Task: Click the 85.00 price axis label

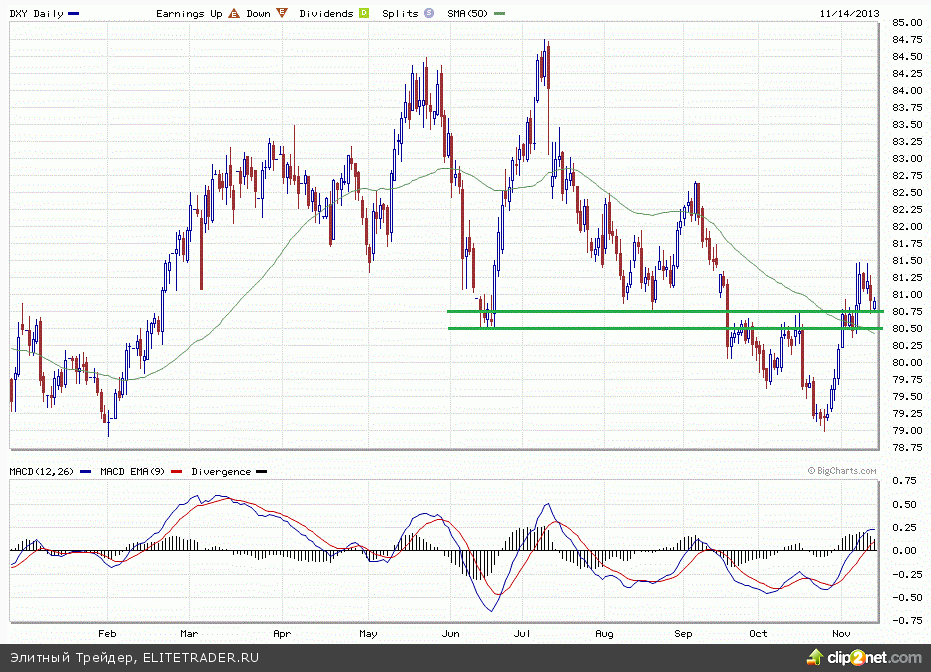Action: pyautogui.click(x=908, y=22)
